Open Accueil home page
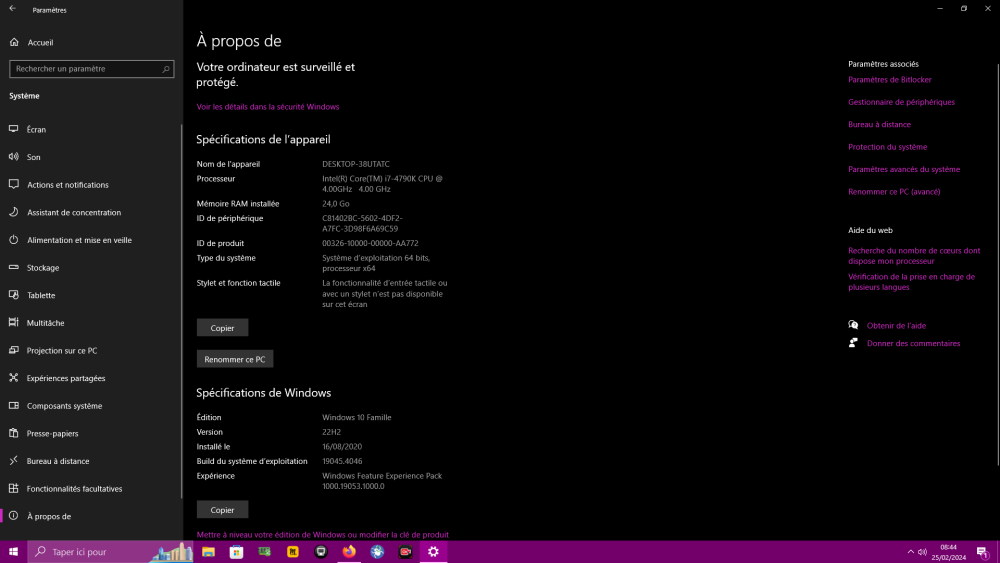1000x563 pixels. click(x=40, y=43)
